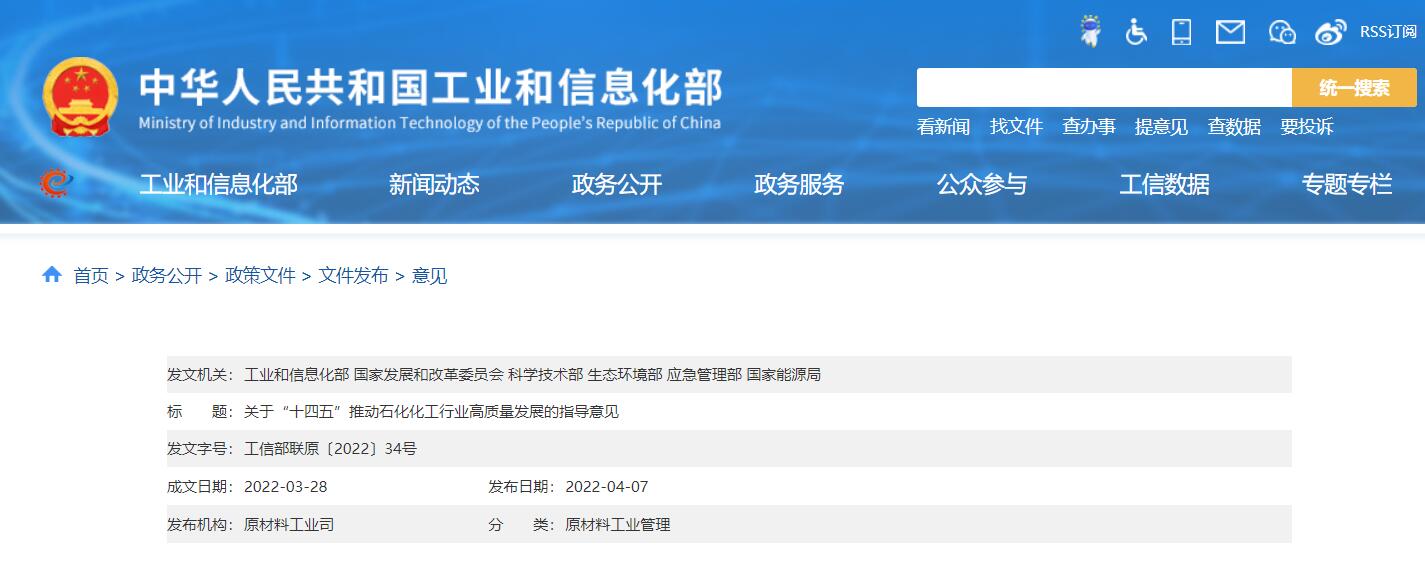This screenshot has width=1425, height=567.
Task: Click the document title about “十四五”石化化工
Action: pyautogui.click(x=431, y=412)
